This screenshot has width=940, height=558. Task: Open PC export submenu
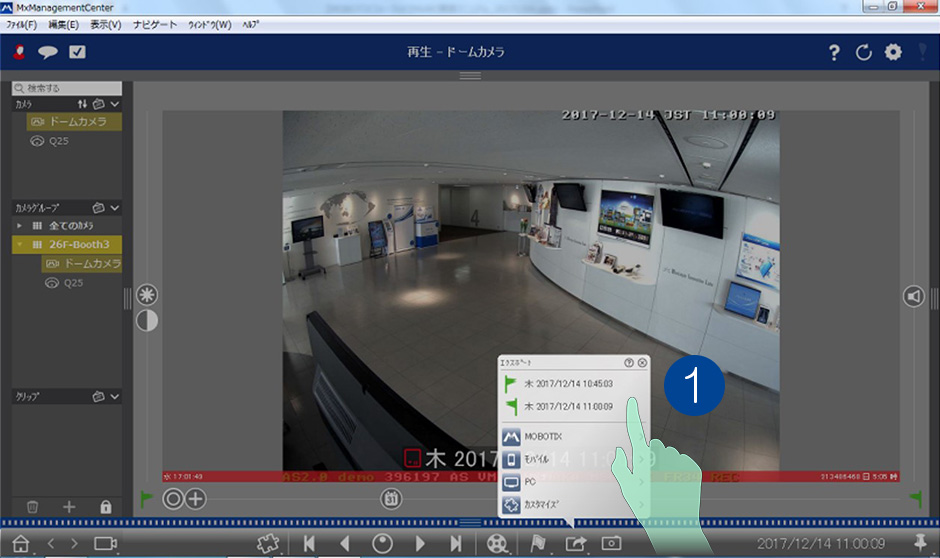574,482
